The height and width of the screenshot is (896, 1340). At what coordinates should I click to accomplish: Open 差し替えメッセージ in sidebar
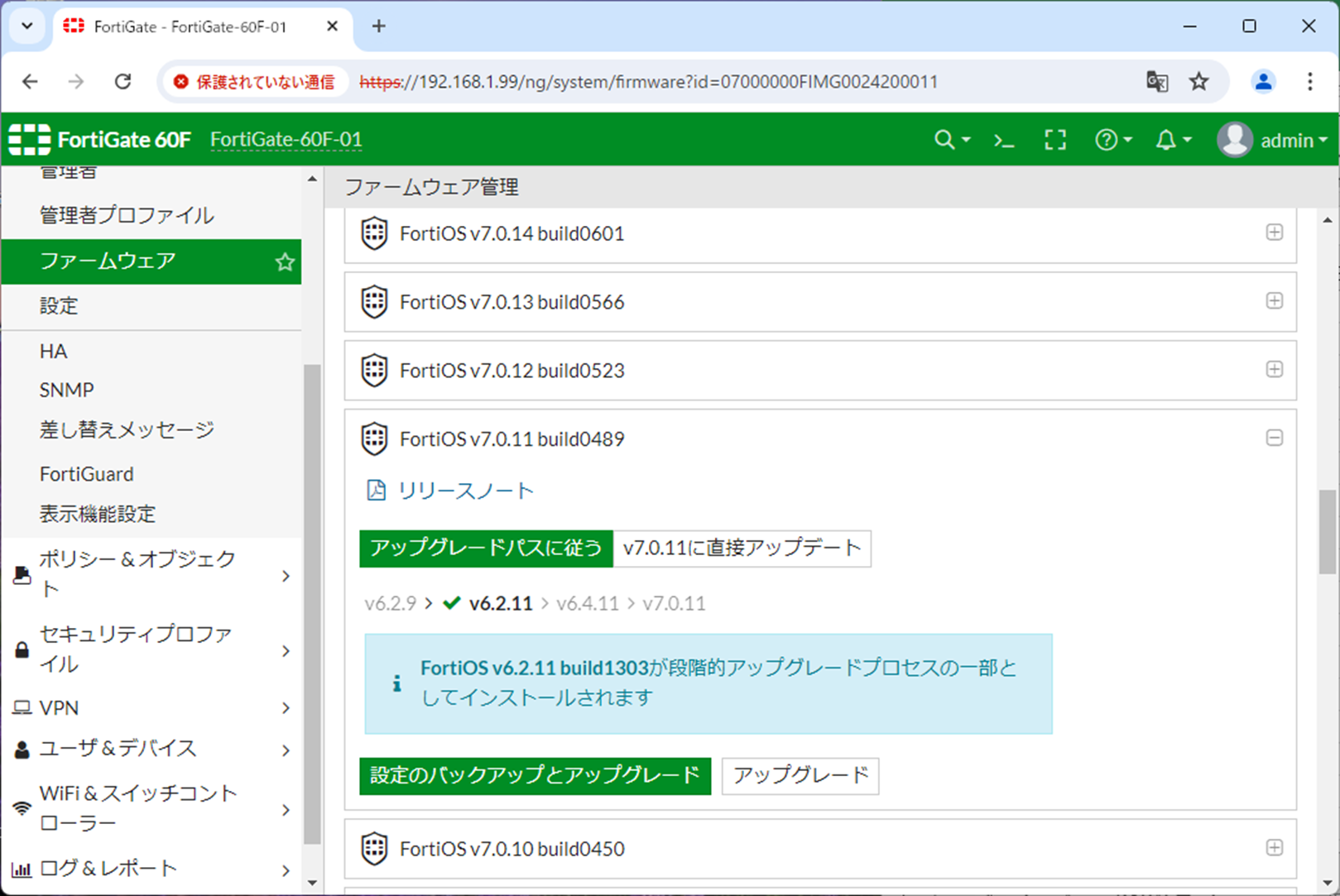pos(127,429)
